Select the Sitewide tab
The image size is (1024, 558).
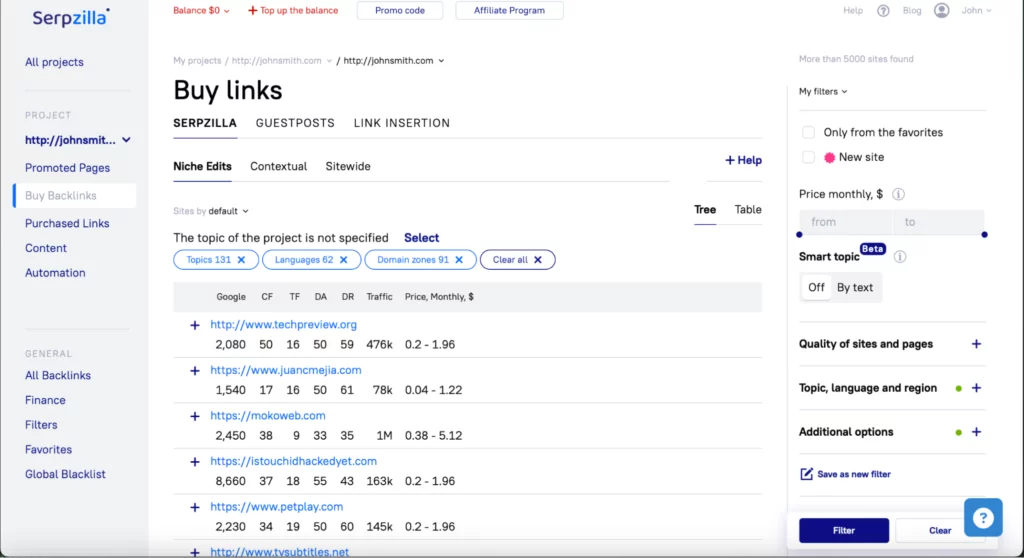click(348, 167)
